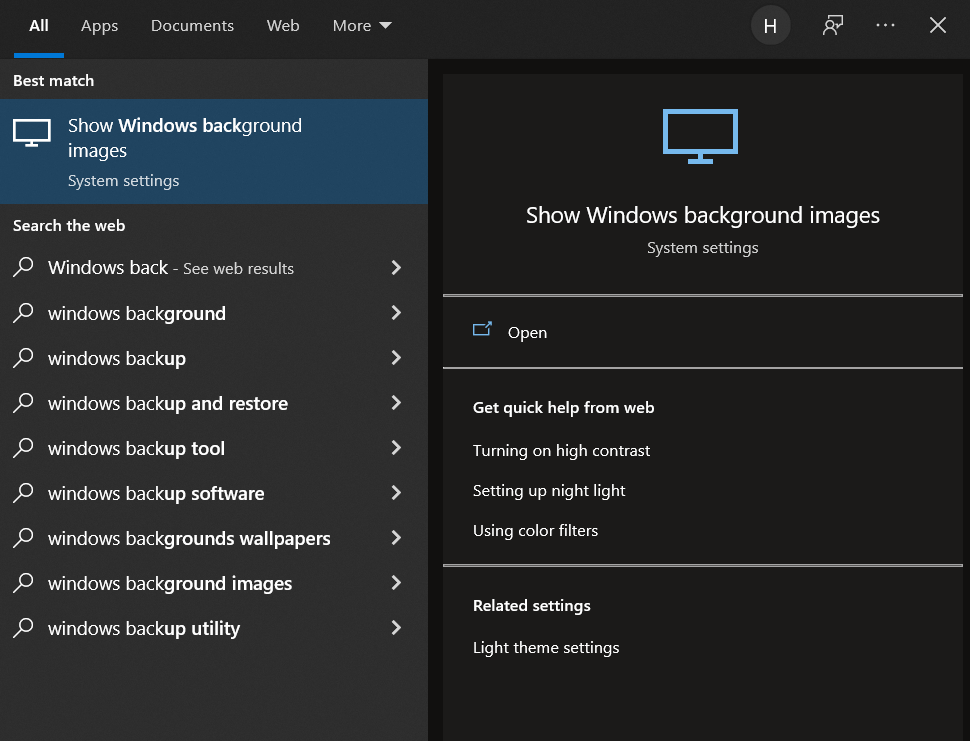Screen dimensions: 970x741
Task: Click search icon beside windows backup software
Action: click(23, 493)
